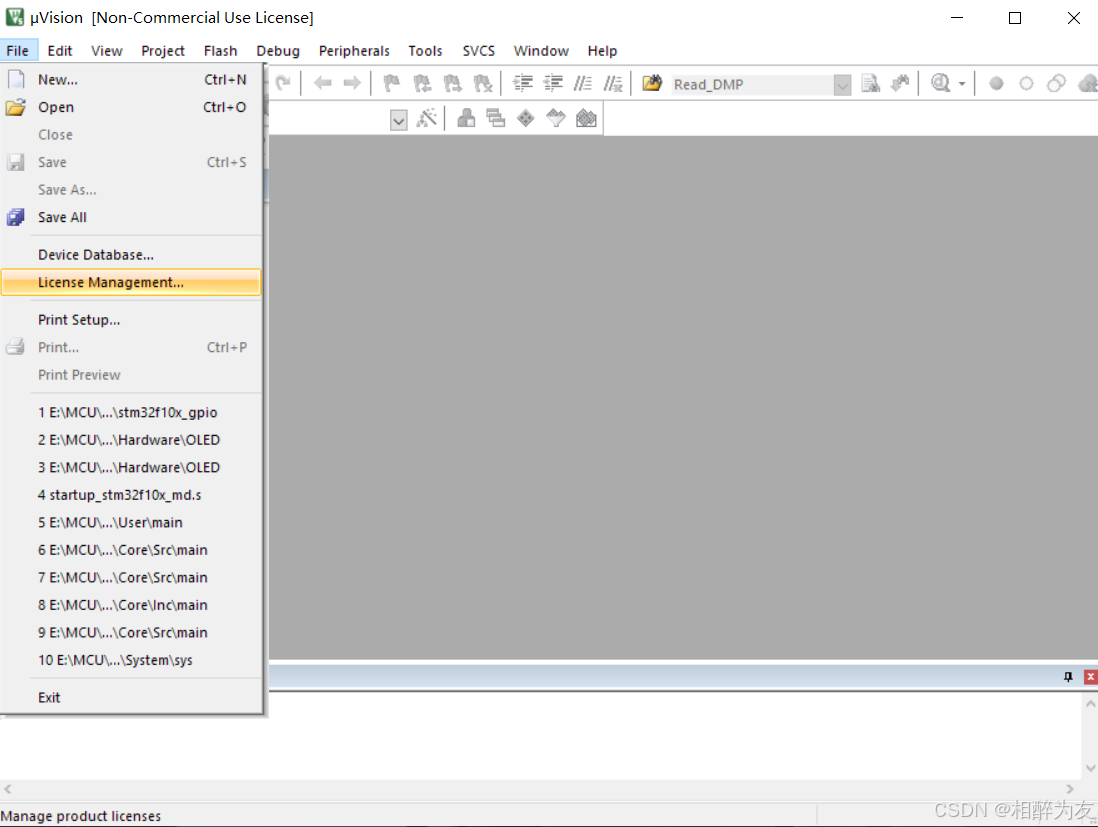Click the Comment selection icon
Screen dimensions: 1098x827
point(583,83)
